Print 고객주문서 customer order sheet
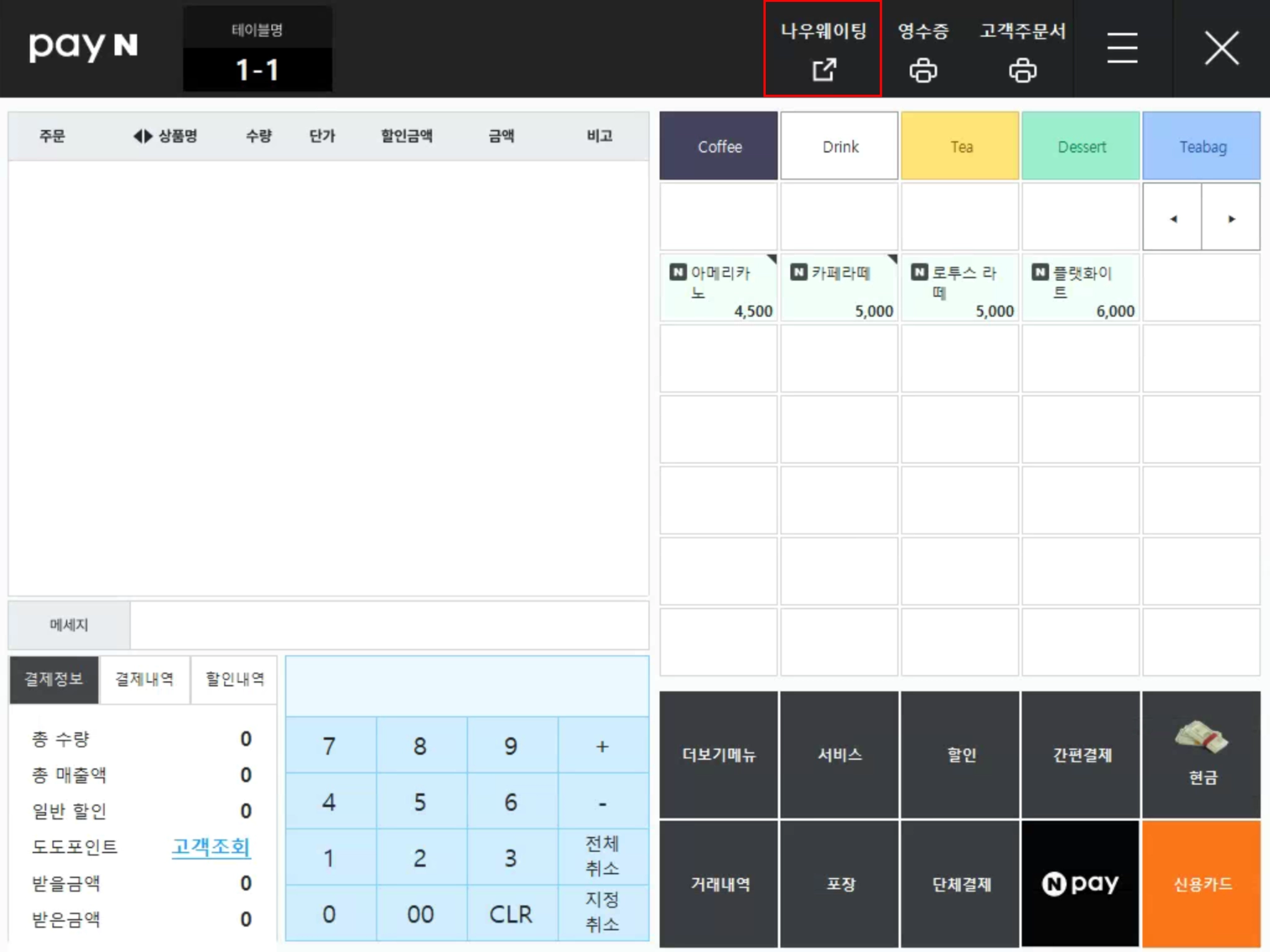The height and width of the screenshot is (952, 1270). (1022, 70)
